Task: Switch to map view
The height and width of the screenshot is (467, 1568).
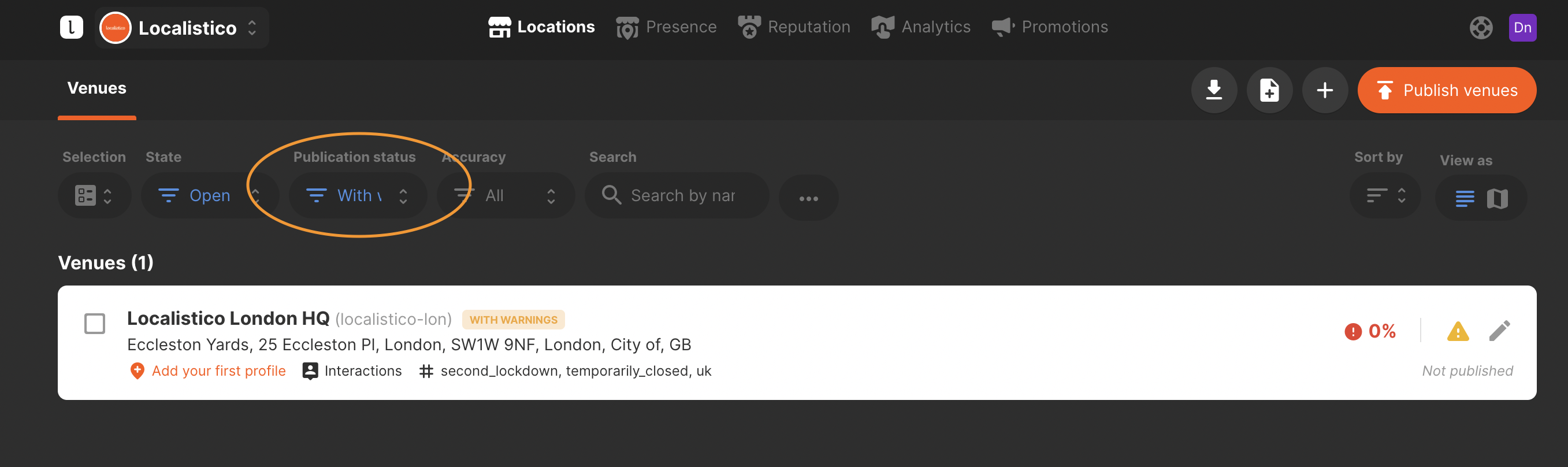Action: tap(1497, 198)
